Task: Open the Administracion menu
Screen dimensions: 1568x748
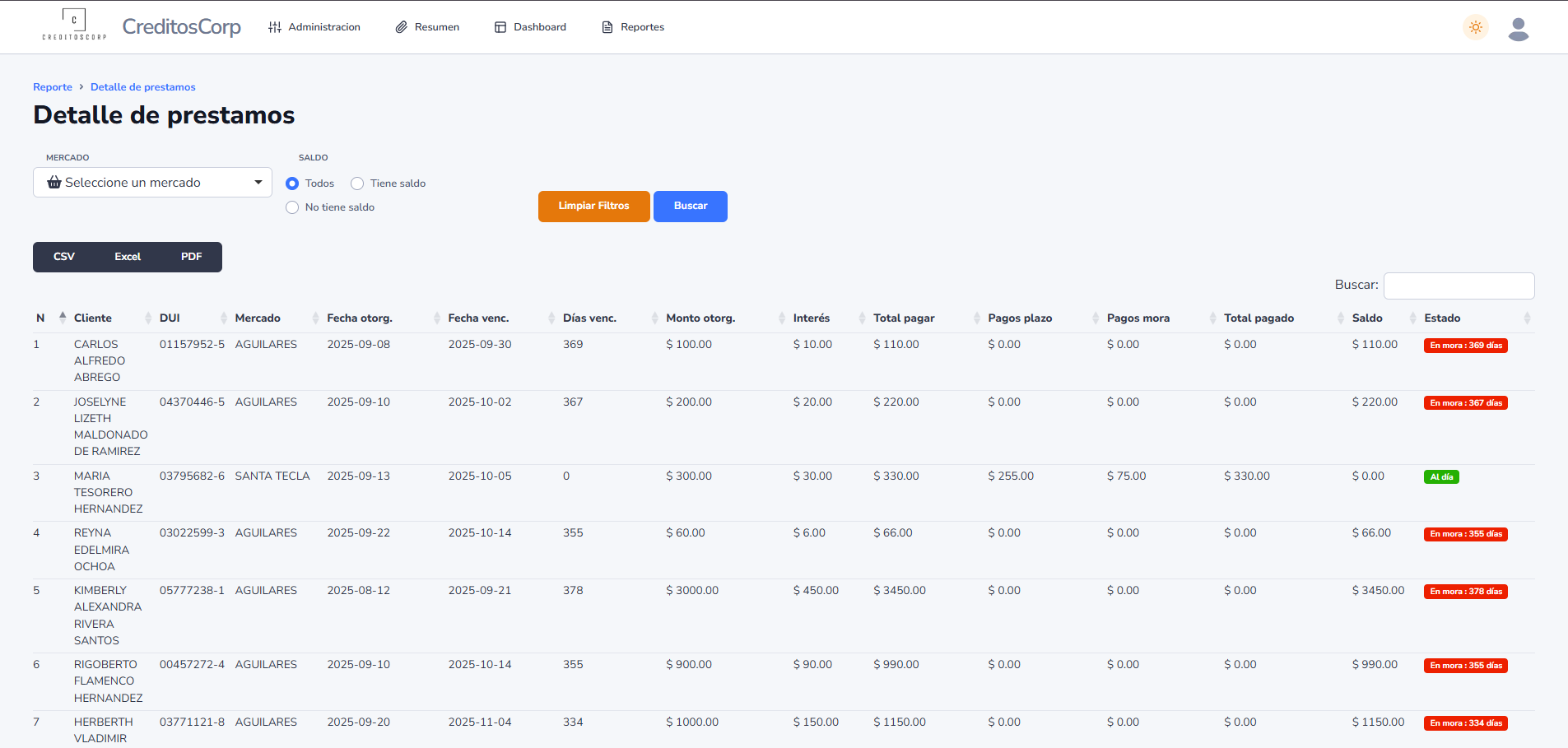Action: [314, 27]
